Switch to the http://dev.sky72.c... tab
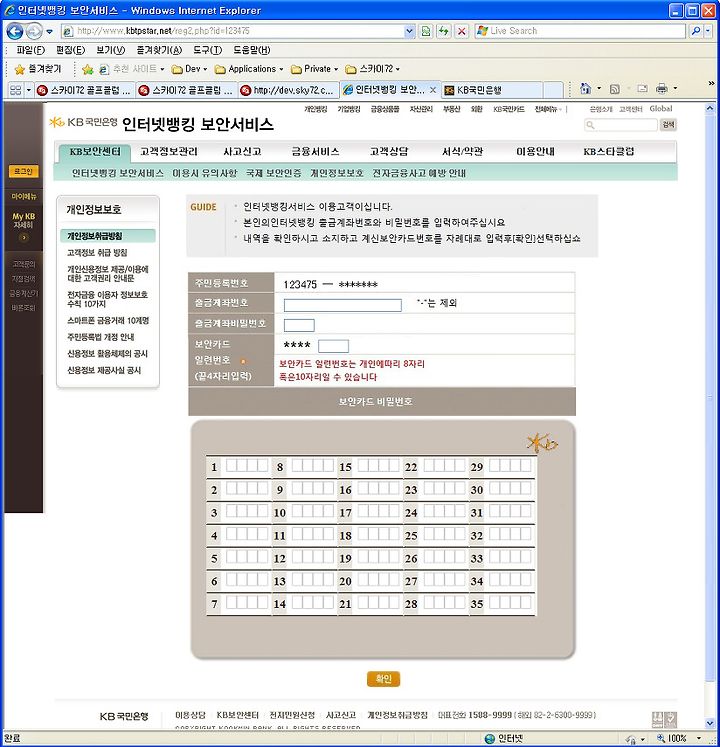This screenshot has height=747, width=720. click(x=288, y=90)
